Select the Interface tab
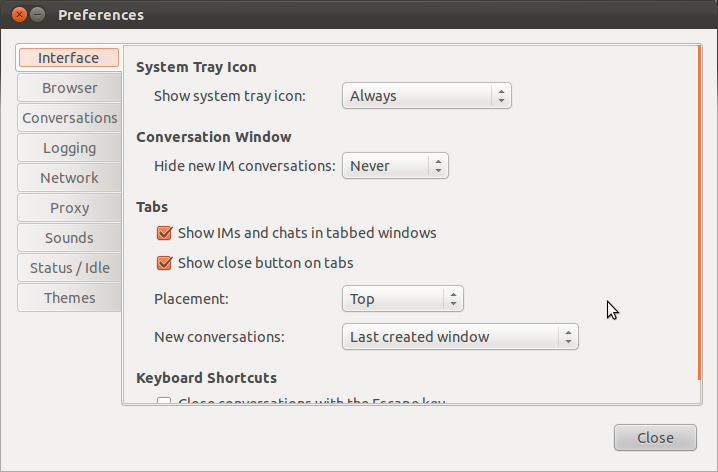The width and height of the screenshot is (718, 472). coord(69,58)
